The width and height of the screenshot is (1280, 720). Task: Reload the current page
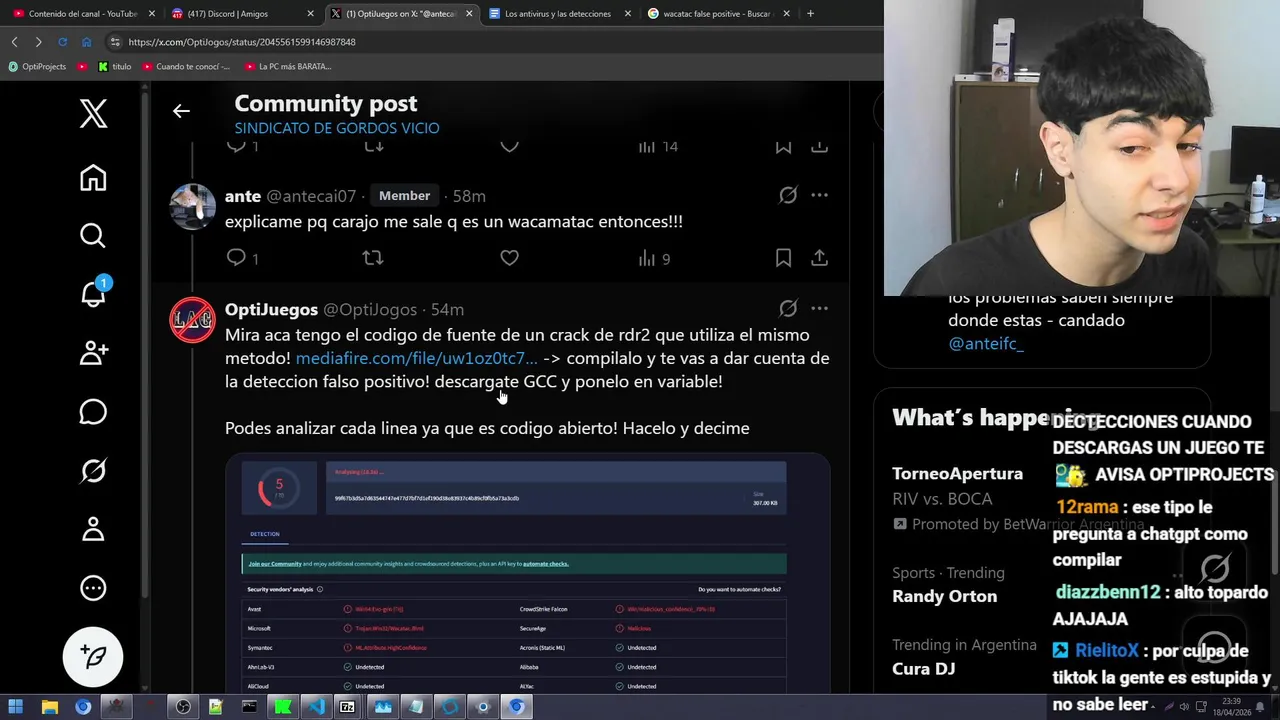point(62,42)
